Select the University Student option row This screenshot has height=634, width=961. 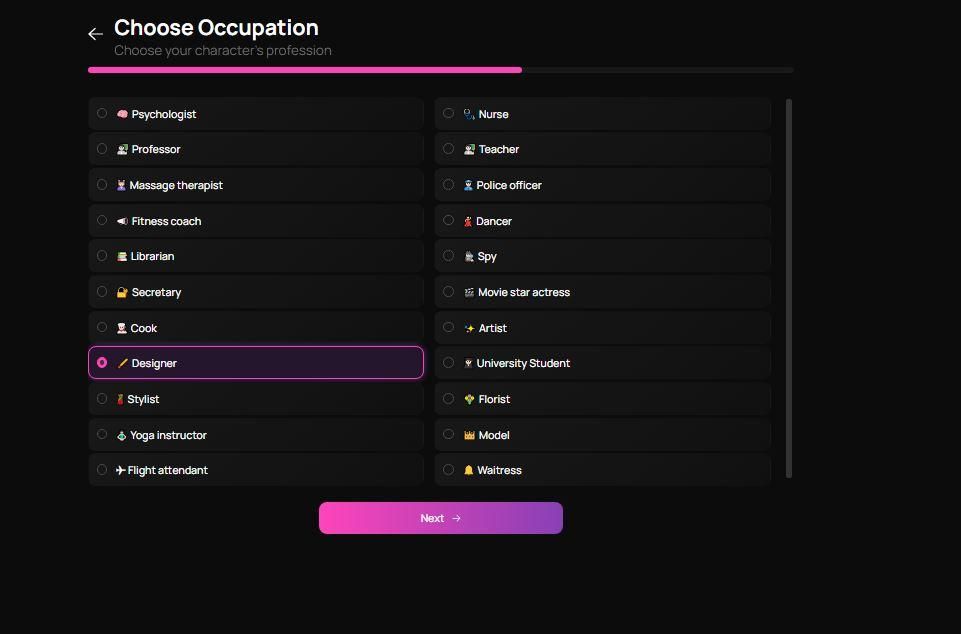(x=602, y=363)
